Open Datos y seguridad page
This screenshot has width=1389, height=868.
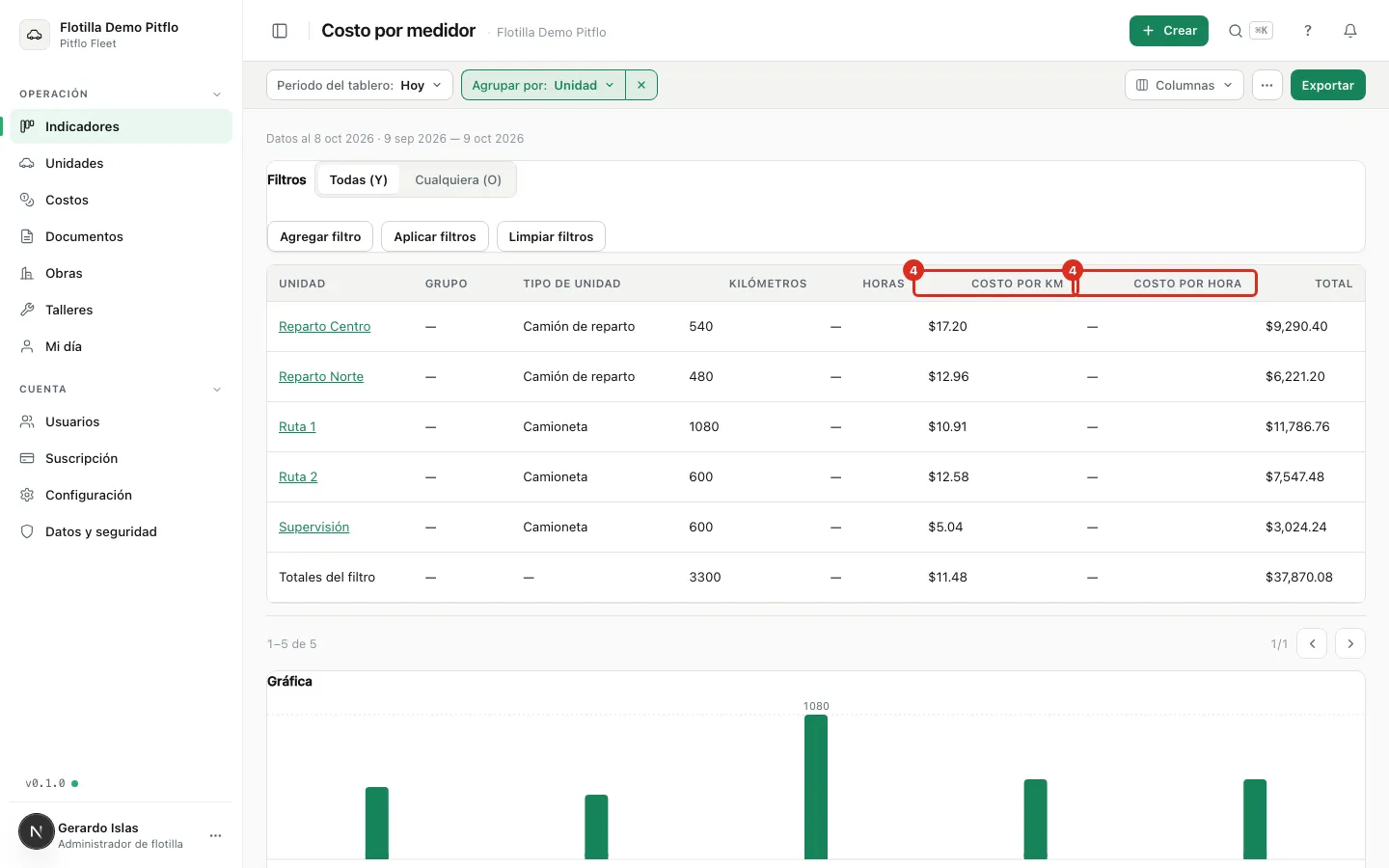coord(122,531)
